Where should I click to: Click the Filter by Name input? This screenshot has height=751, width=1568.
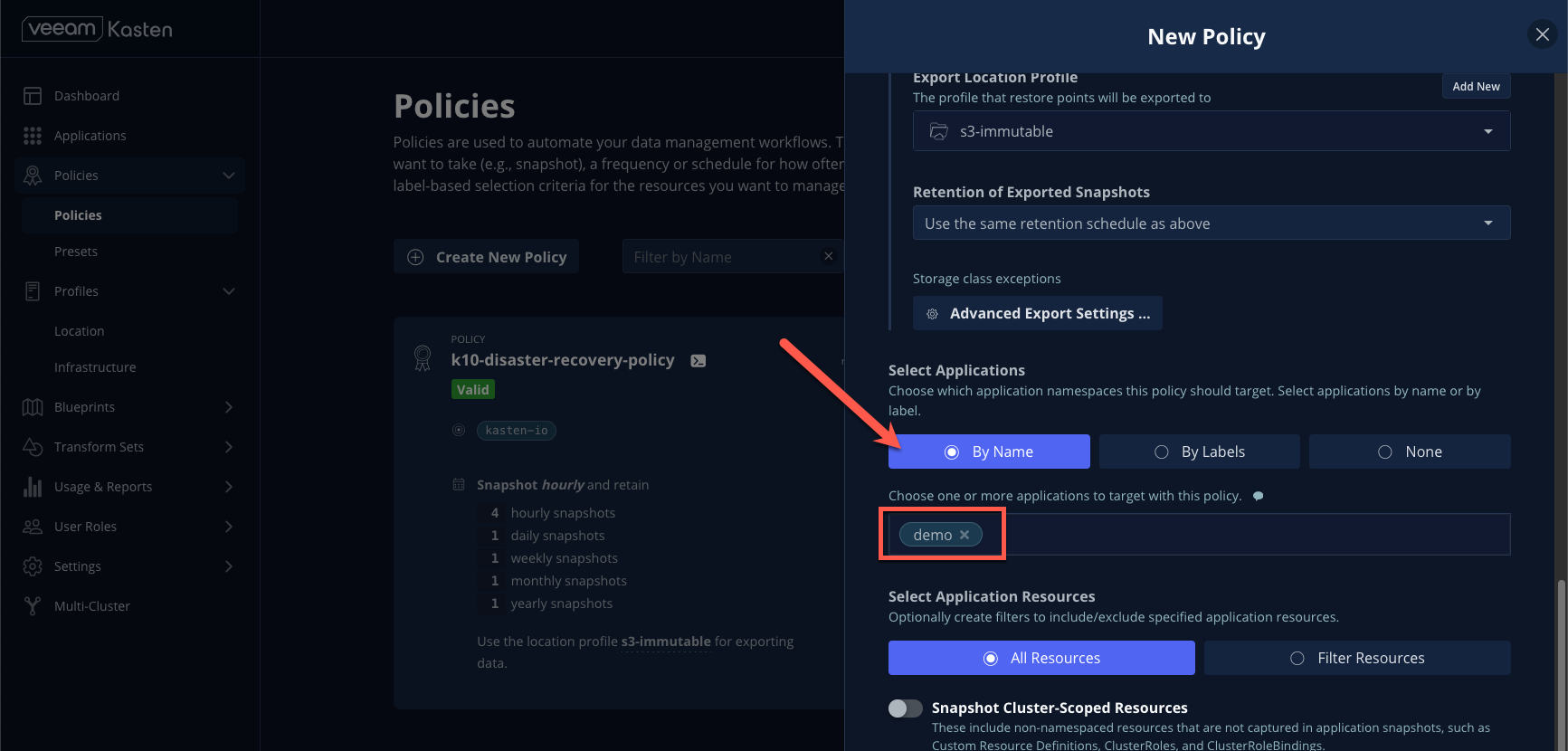731,257
